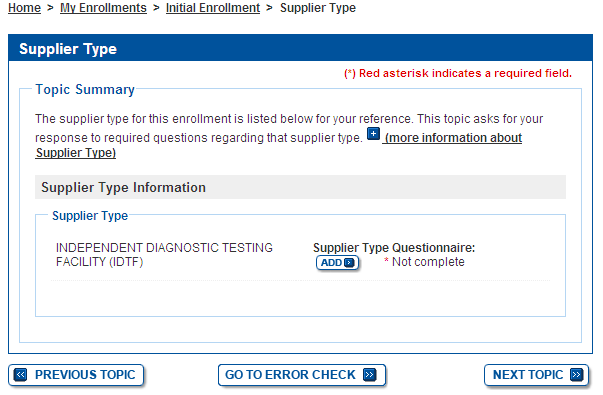Navigate to the Initial Enrollment breadcrumb
The height and width of the screenshot is (395, 603).
click(213, 8)
